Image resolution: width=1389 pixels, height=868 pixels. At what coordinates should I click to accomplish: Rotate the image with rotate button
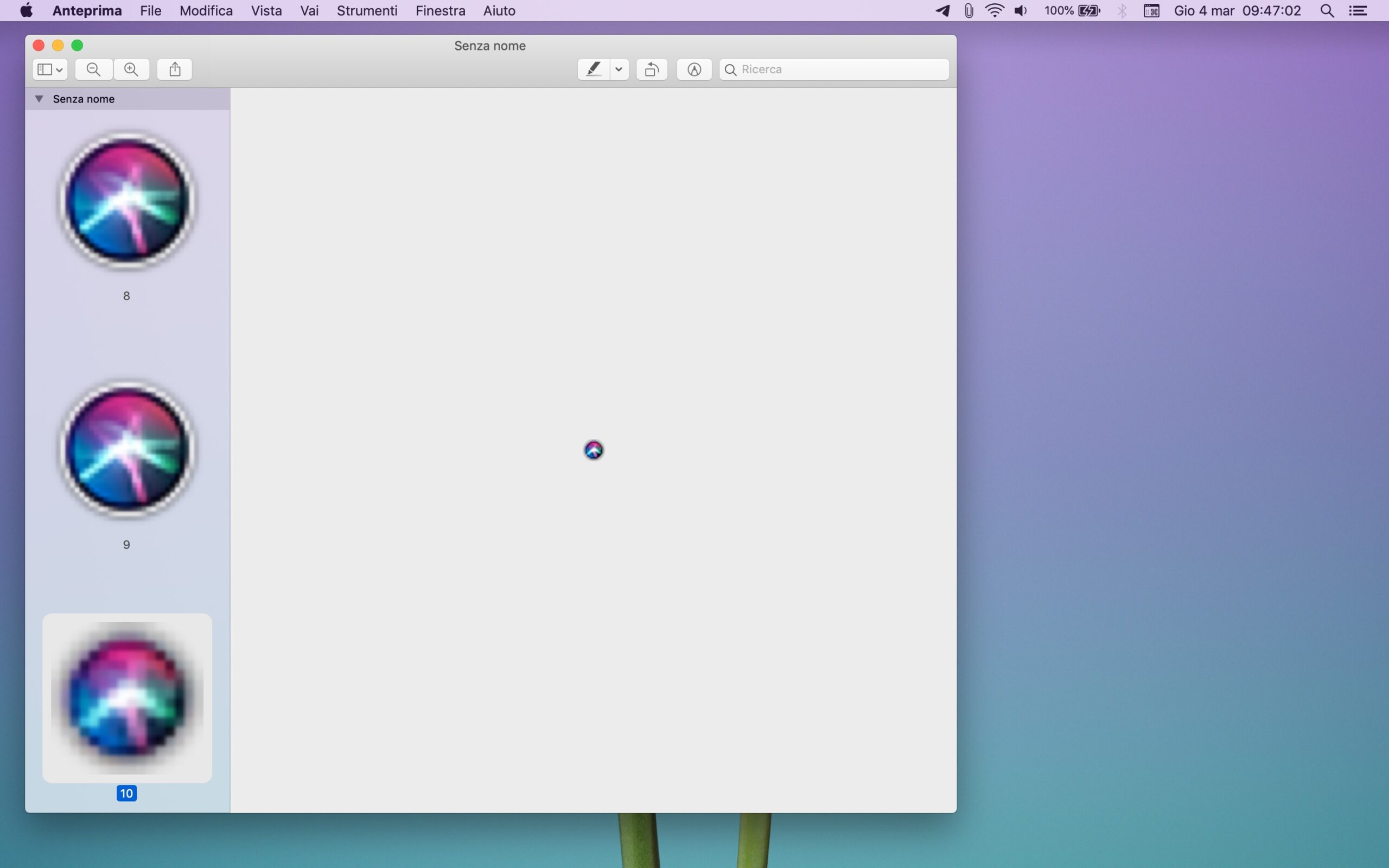652,69
